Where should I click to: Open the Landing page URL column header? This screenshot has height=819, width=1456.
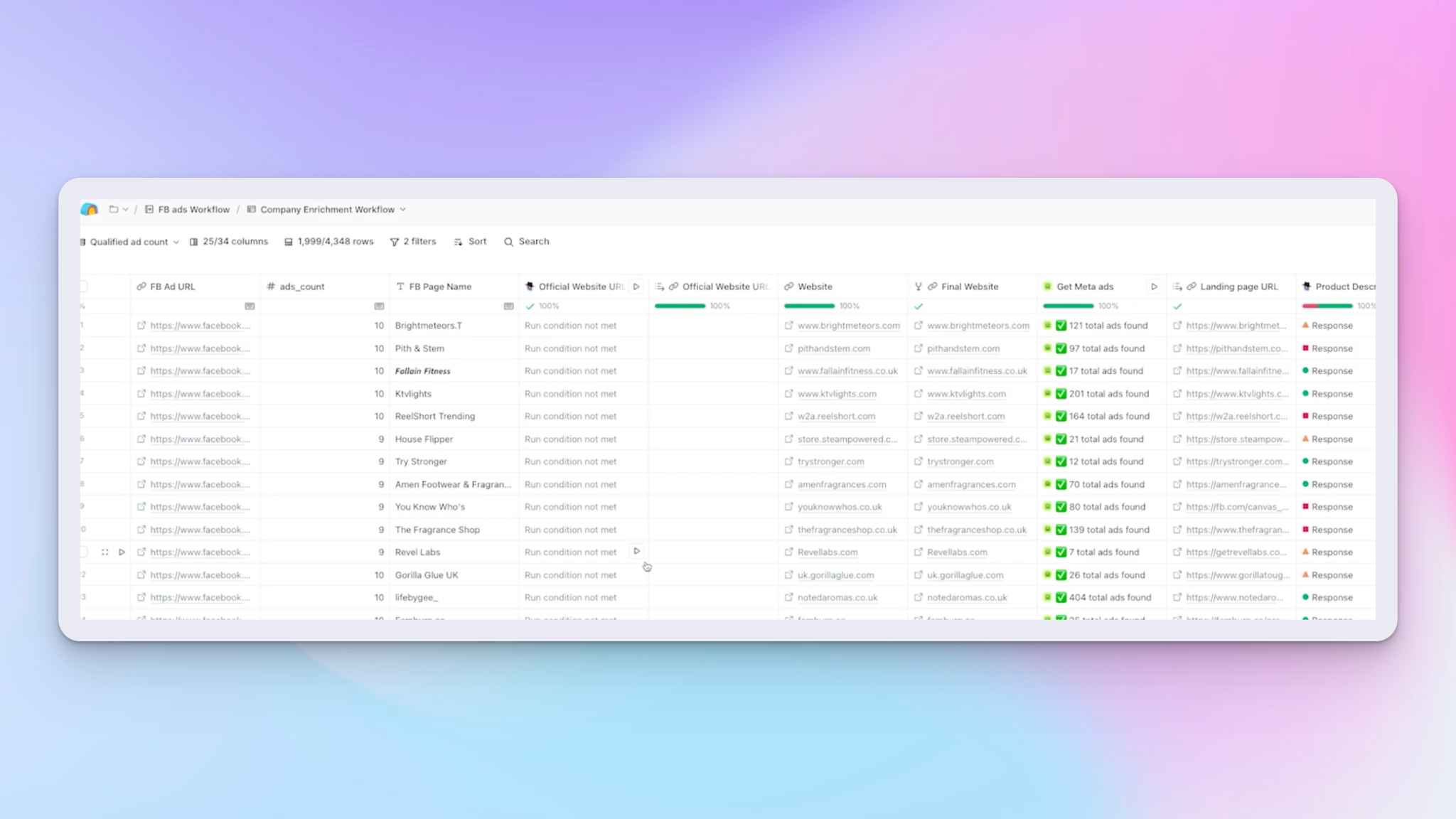1231,287
